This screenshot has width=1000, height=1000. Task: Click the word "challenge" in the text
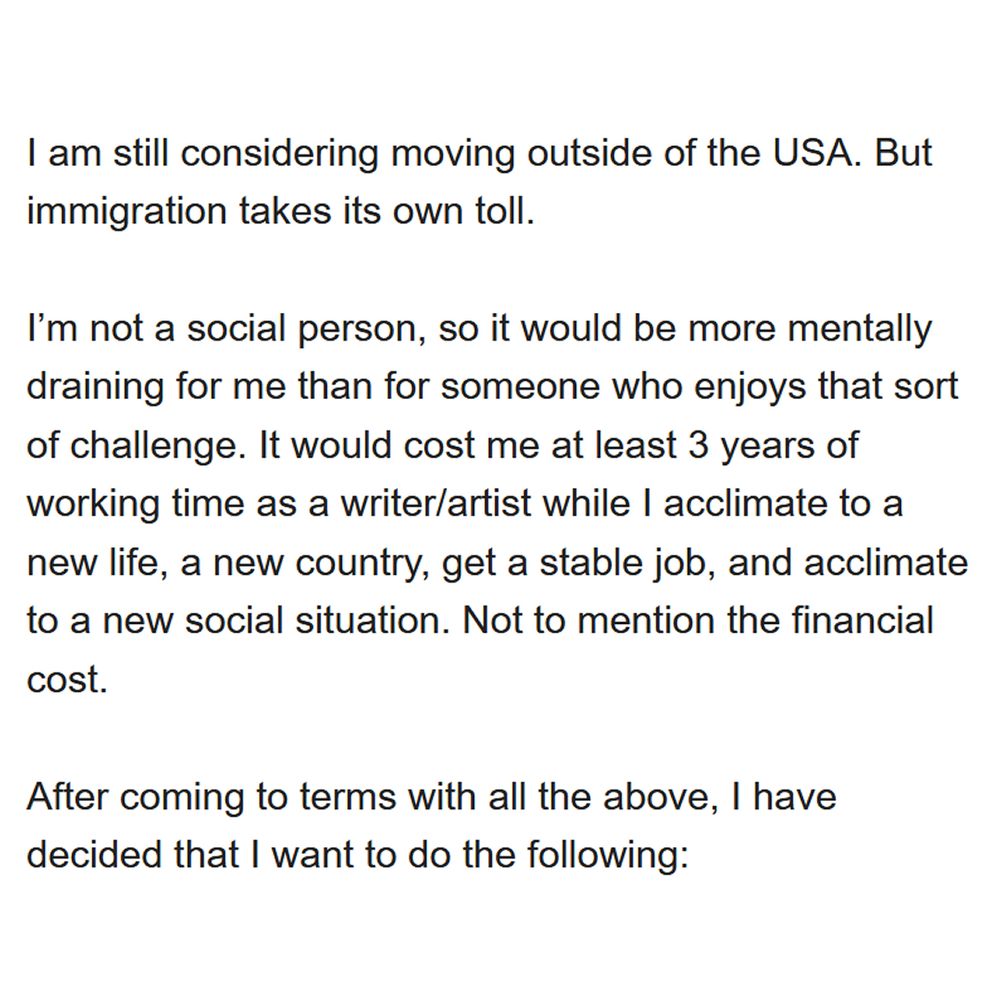[152, 447]
